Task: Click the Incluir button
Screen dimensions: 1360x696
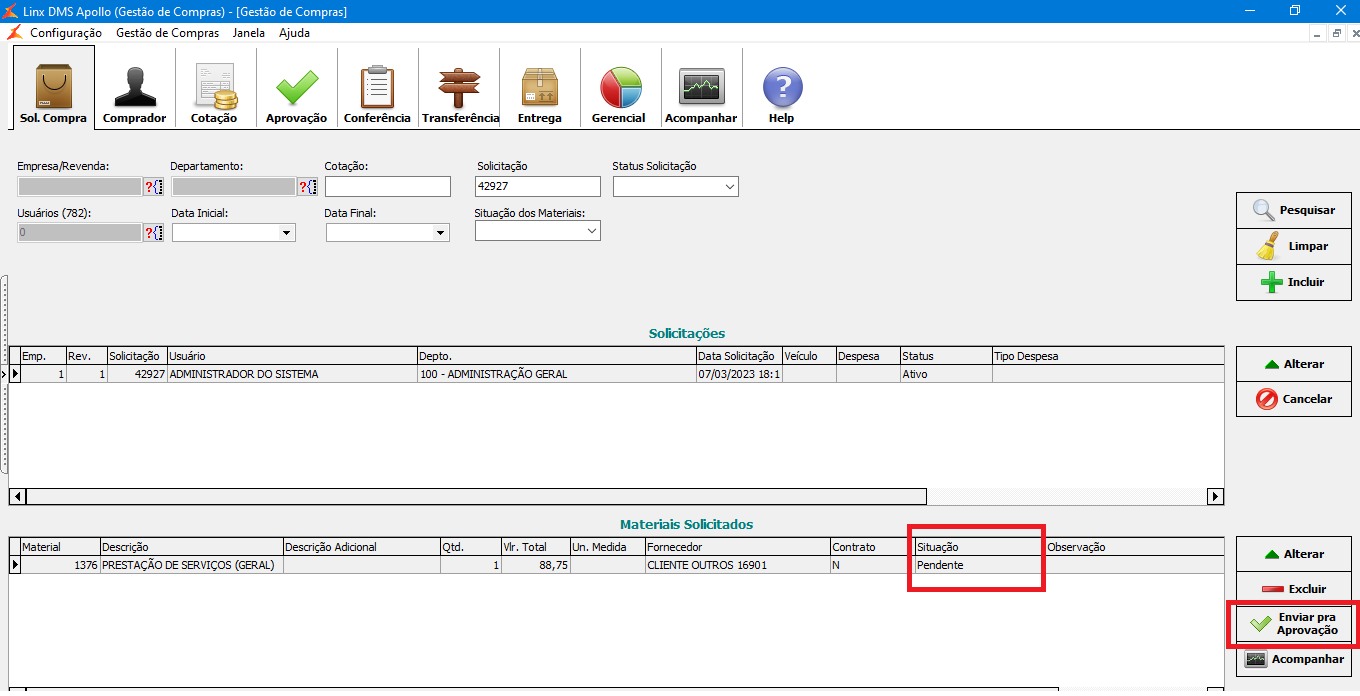Action: (1294, 282)
